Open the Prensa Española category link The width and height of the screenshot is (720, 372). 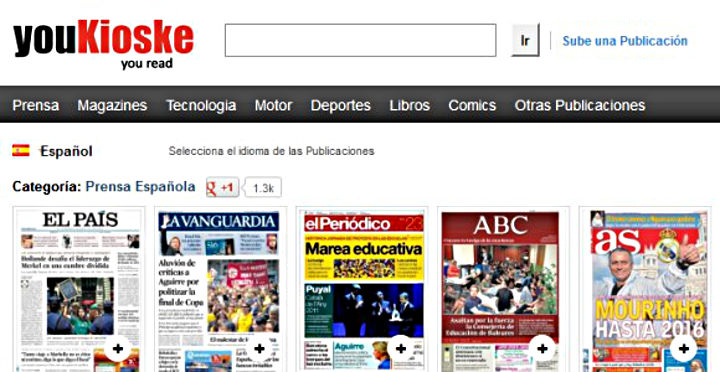(x=141, y=187)
